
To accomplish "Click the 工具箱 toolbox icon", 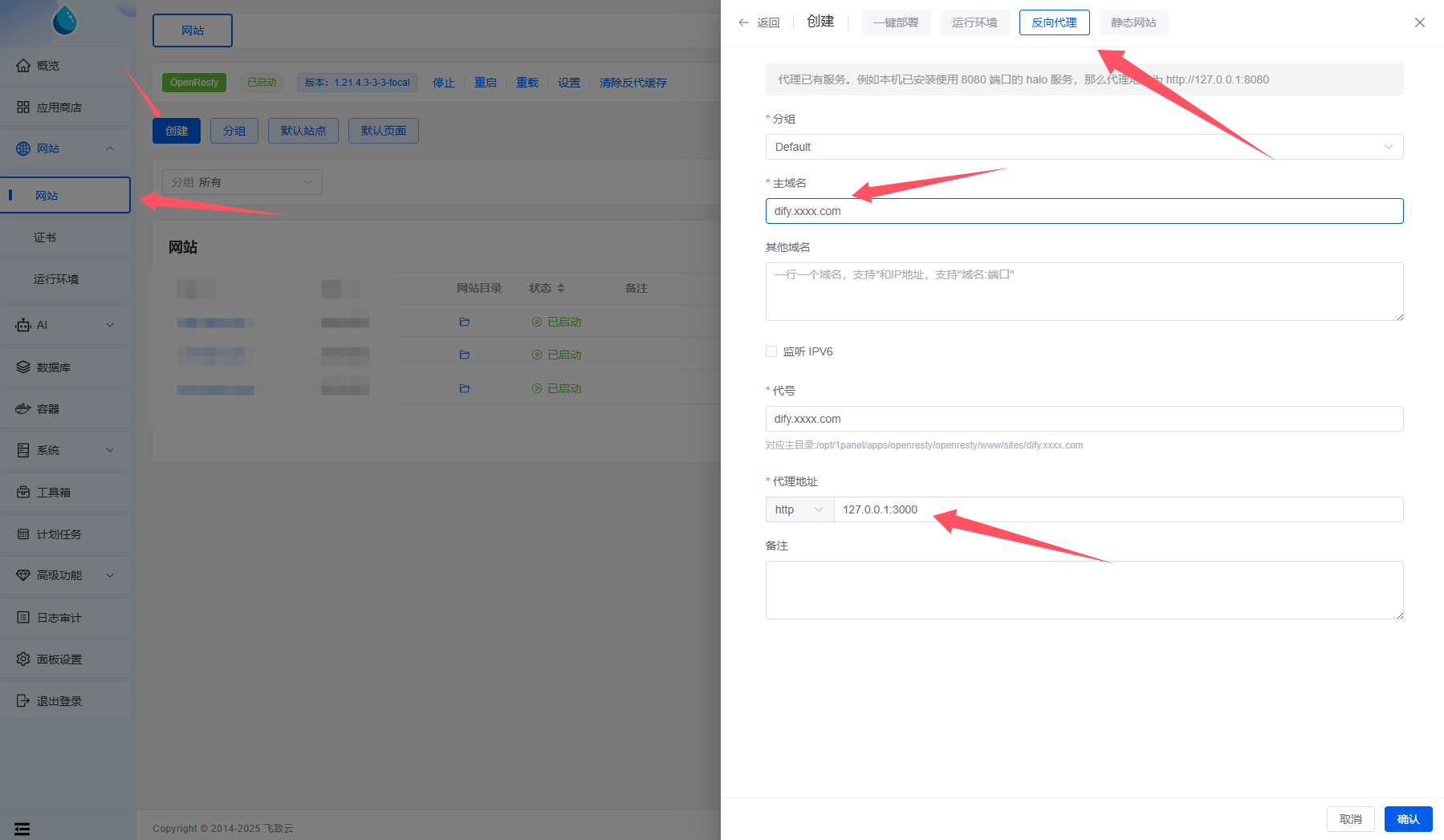I will coord(23,493).
